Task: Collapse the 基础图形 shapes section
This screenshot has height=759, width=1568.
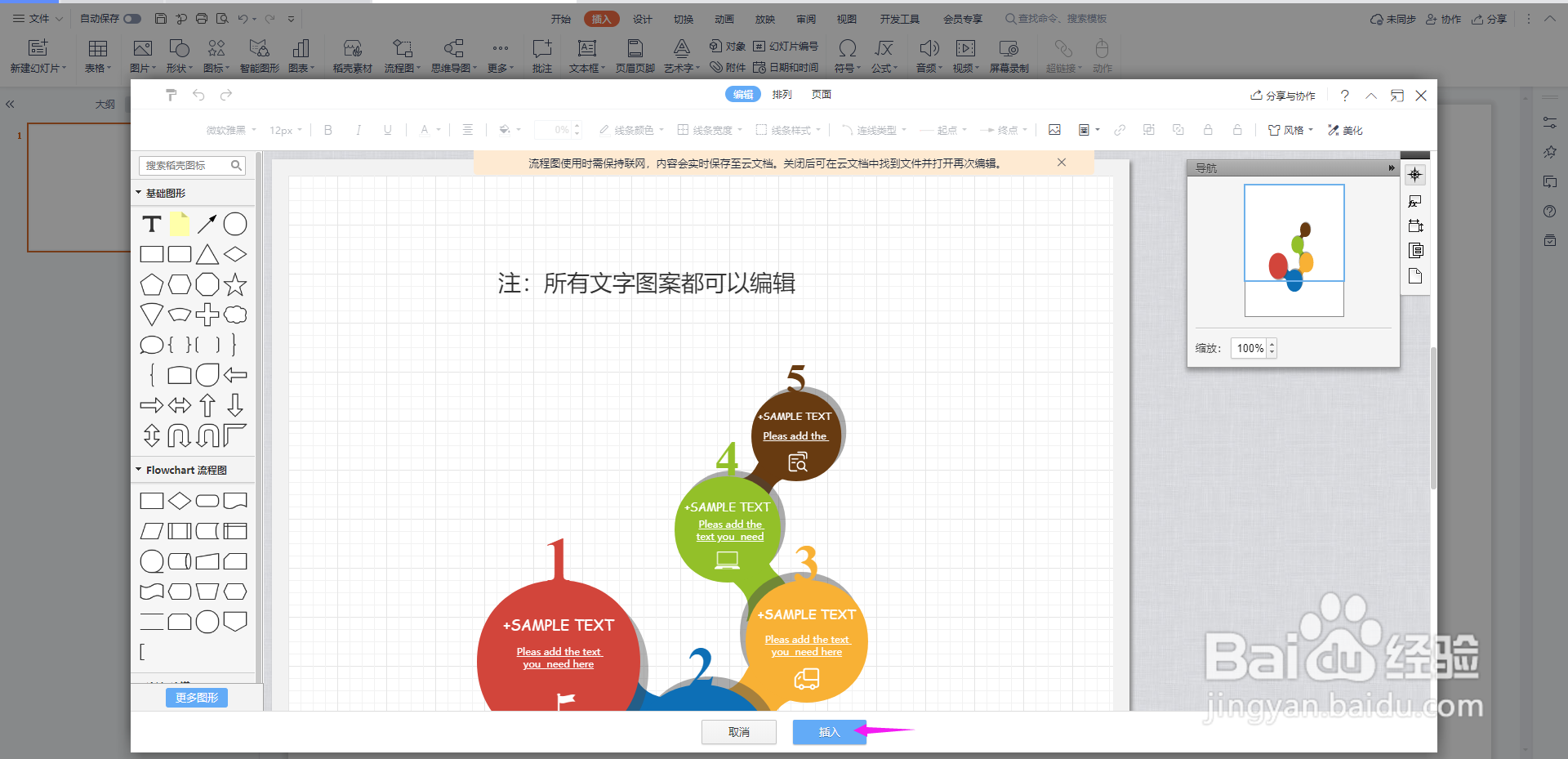Action: click(138, 192)
